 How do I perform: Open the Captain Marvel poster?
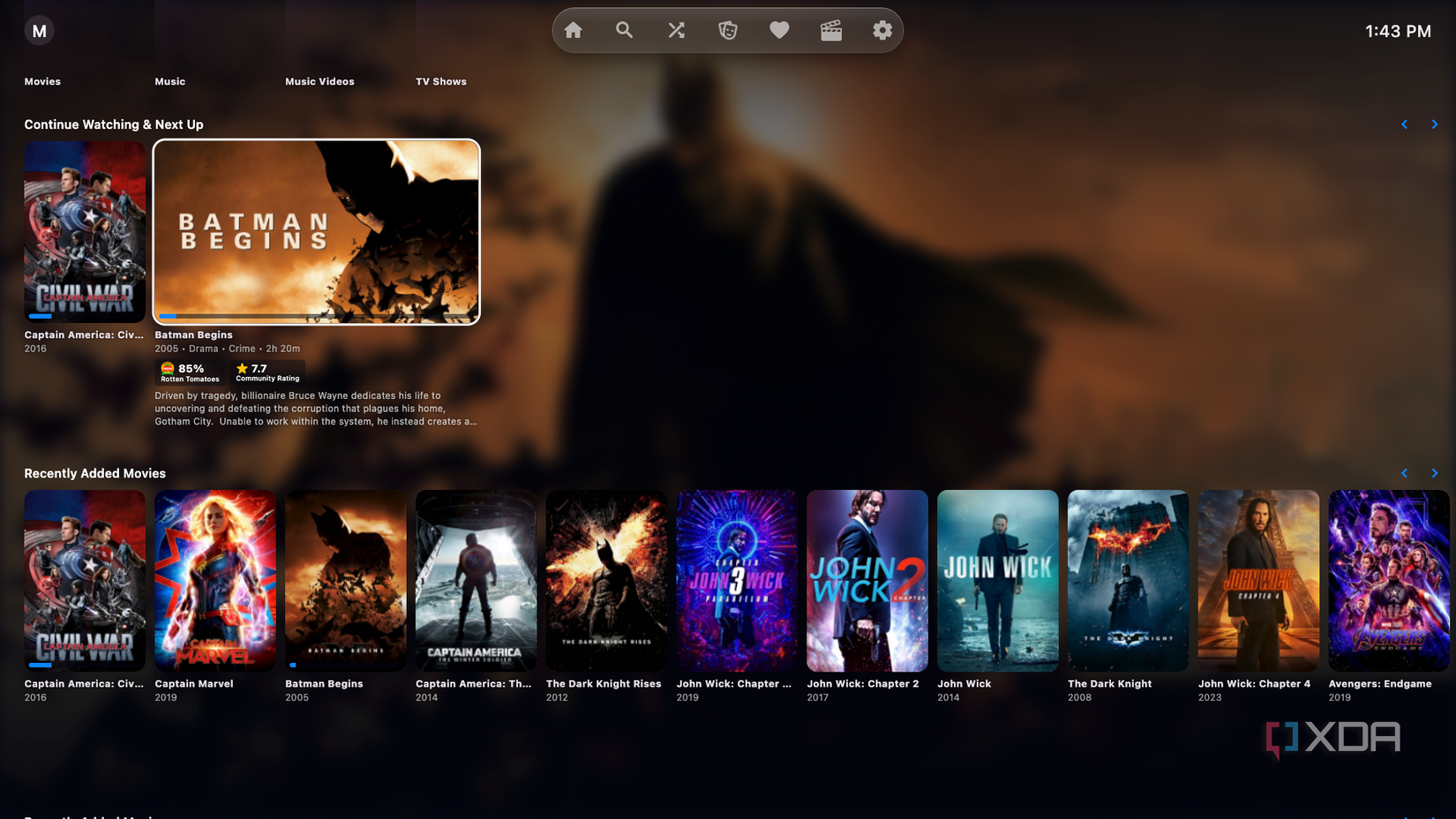pyautogui.click(x=215, y=581)
